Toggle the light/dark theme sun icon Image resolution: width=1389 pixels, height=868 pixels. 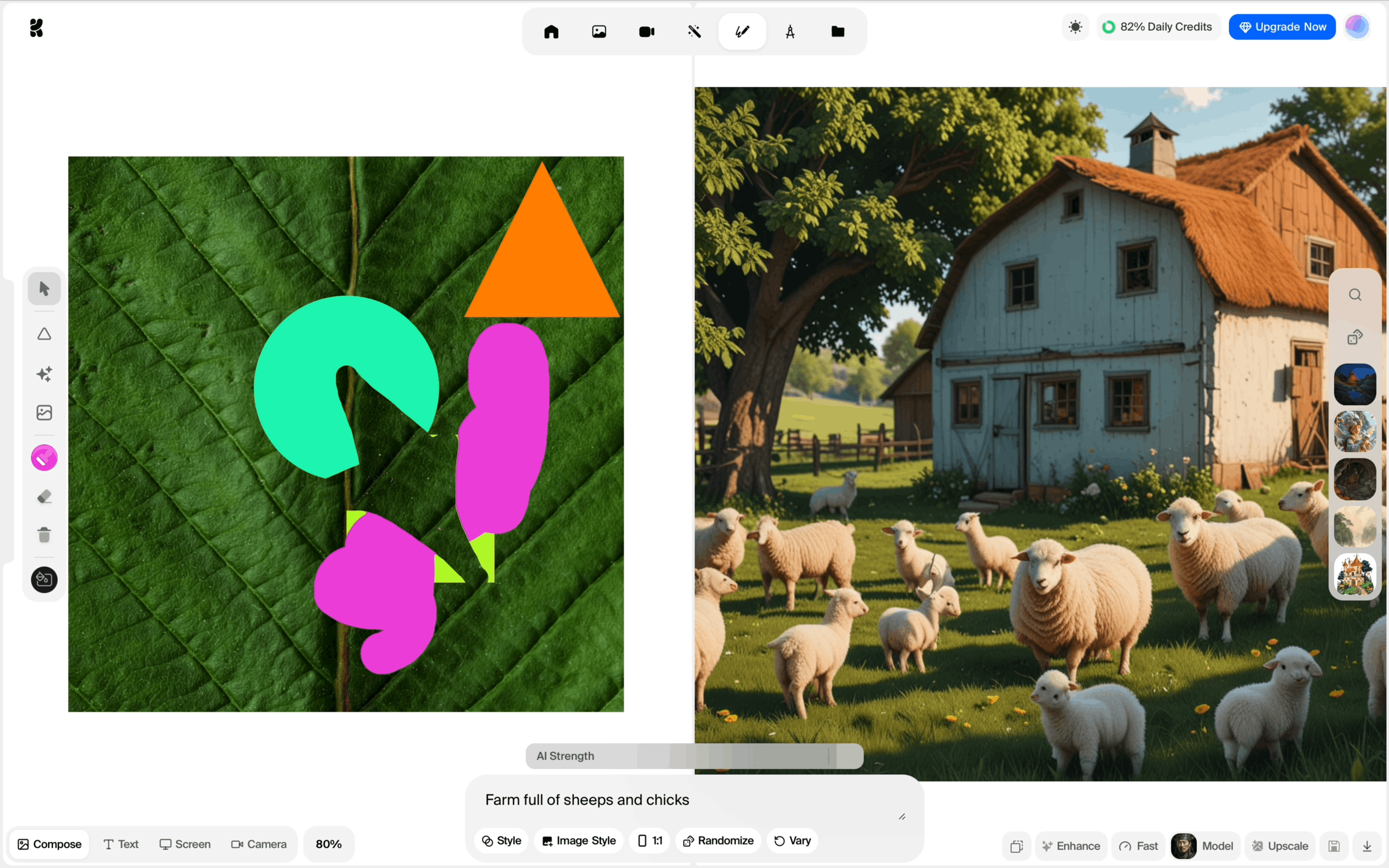(x=1075, y=27)
